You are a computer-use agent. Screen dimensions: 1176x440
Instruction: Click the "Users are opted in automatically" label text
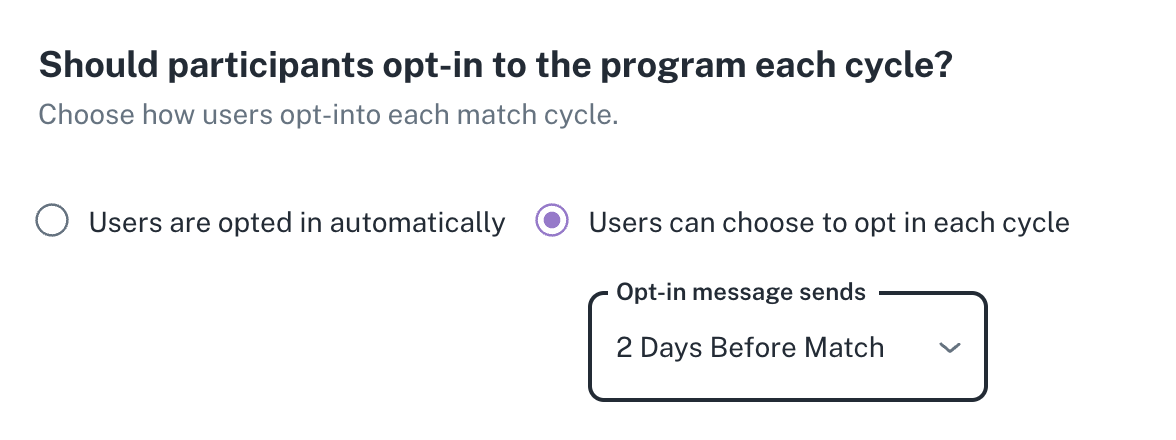click(x=297, y=222)
